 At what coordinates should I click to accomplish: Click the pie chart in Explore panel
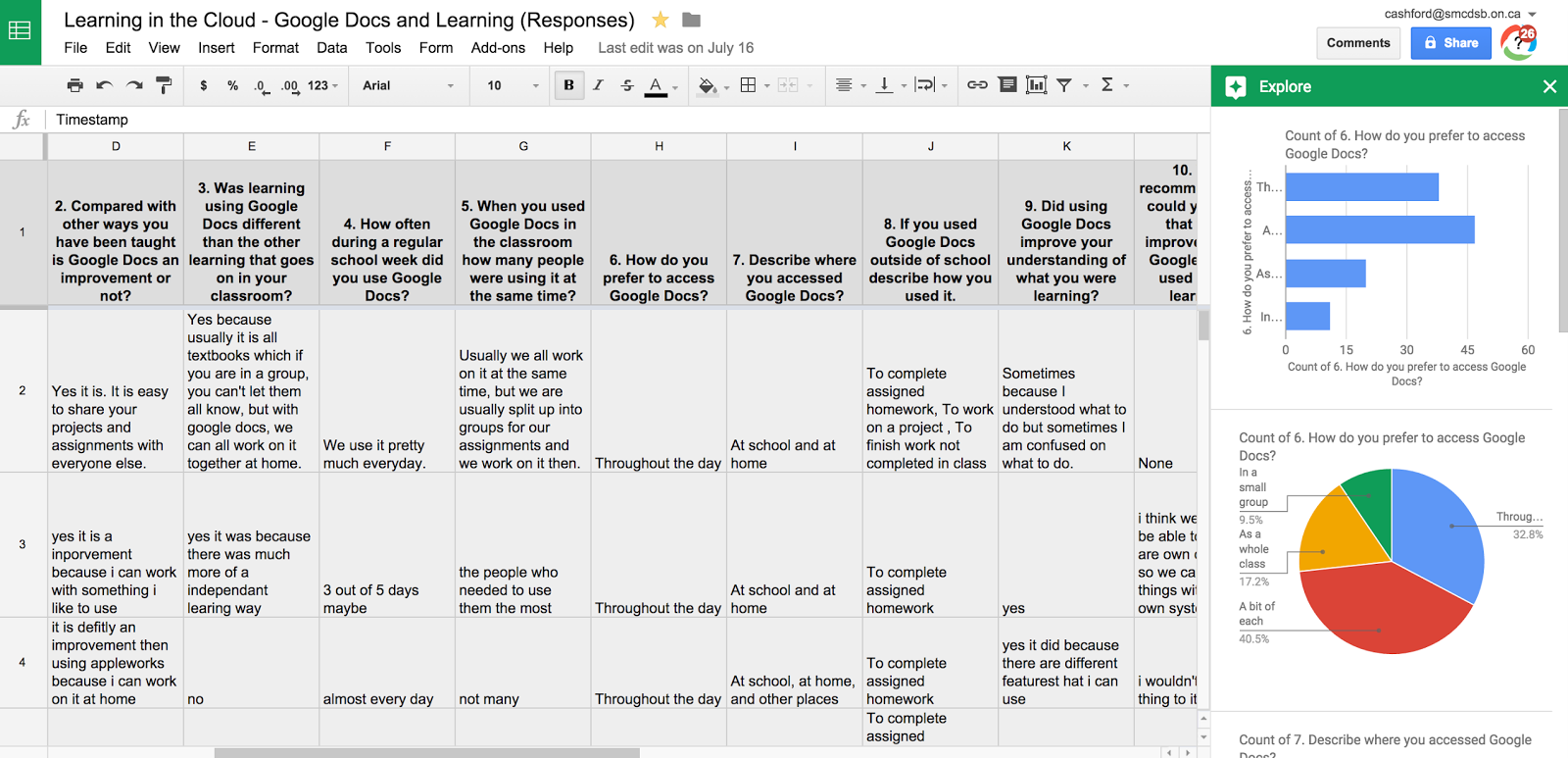pyautogui.click(x=1392, y=561)
